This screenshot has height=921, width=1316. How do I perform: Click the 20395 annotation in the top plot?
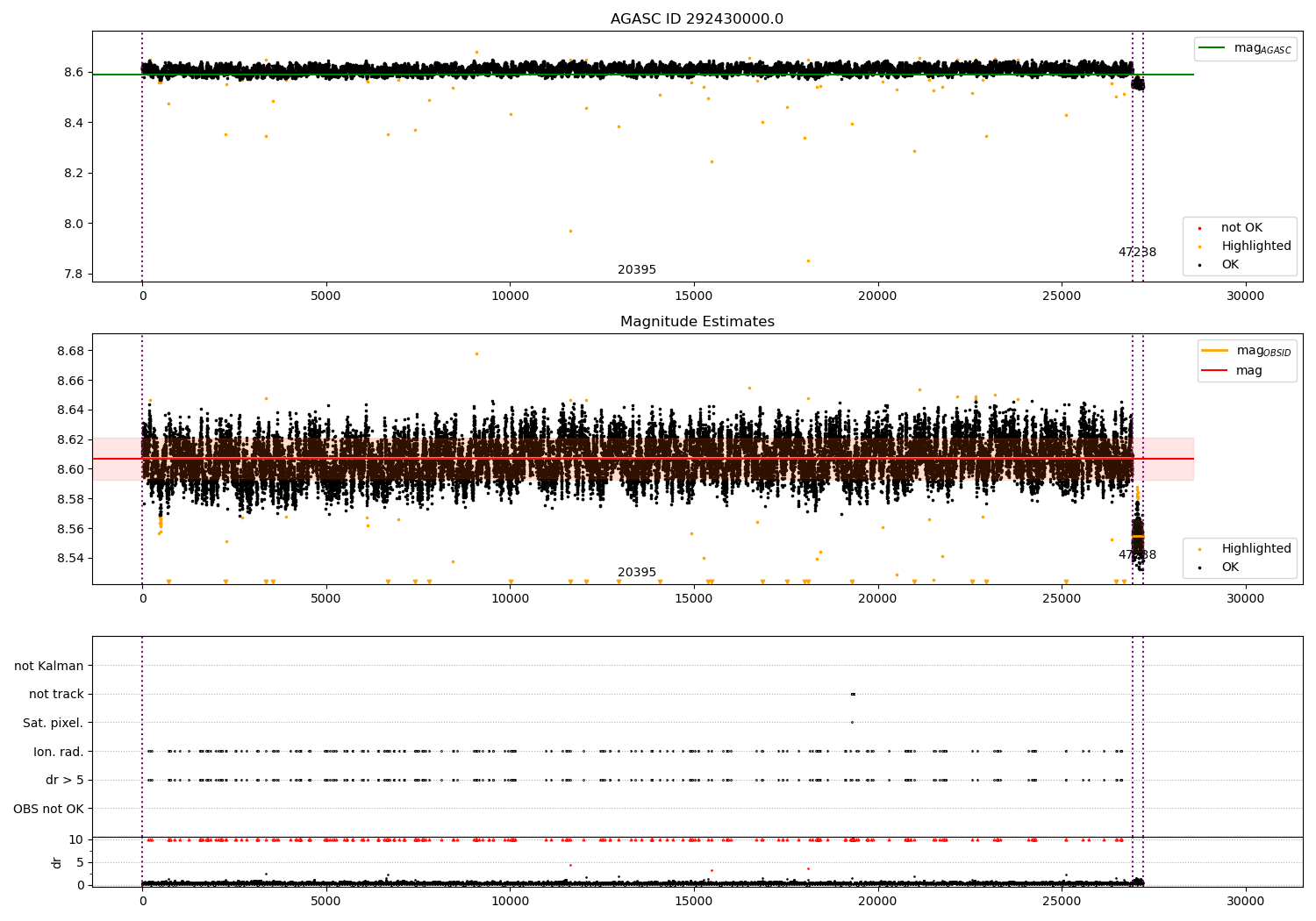click(636, 270)
